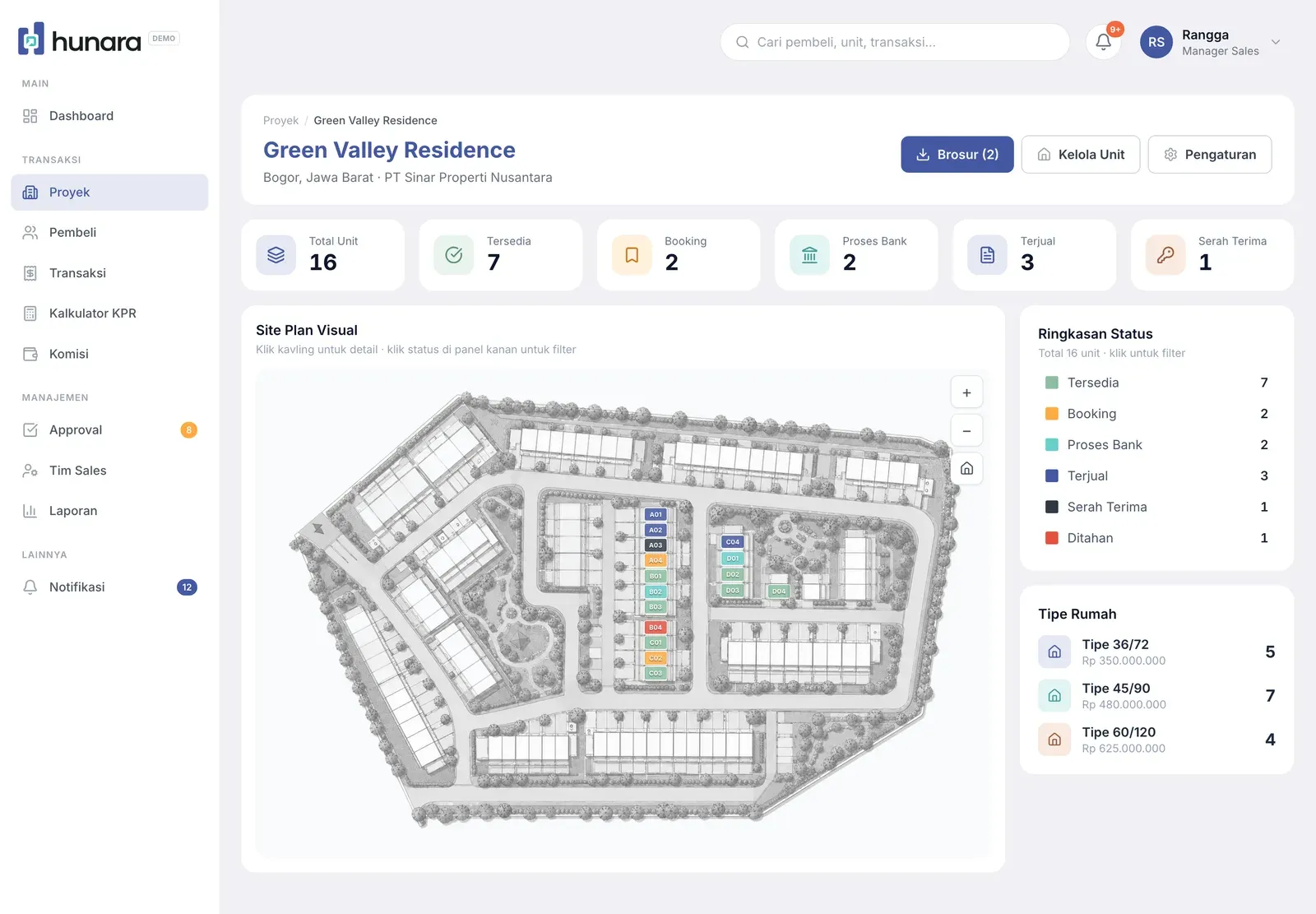Filter by Terjual status row

tap(1156, 476)
